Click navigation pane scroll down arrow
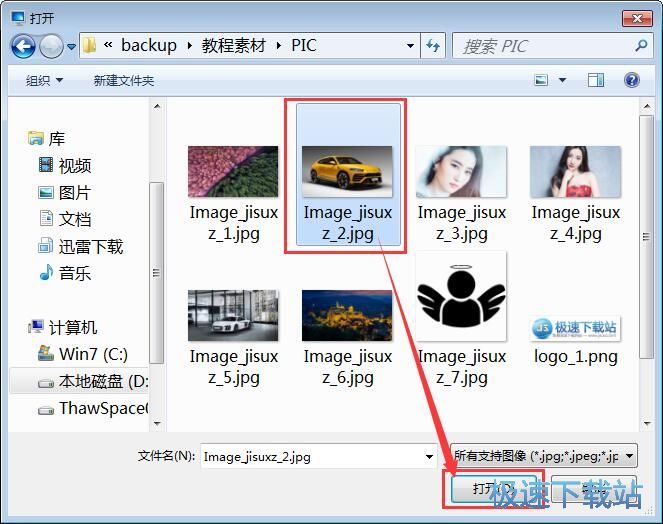This screenshot has height=524, width=663. point(157,423)
